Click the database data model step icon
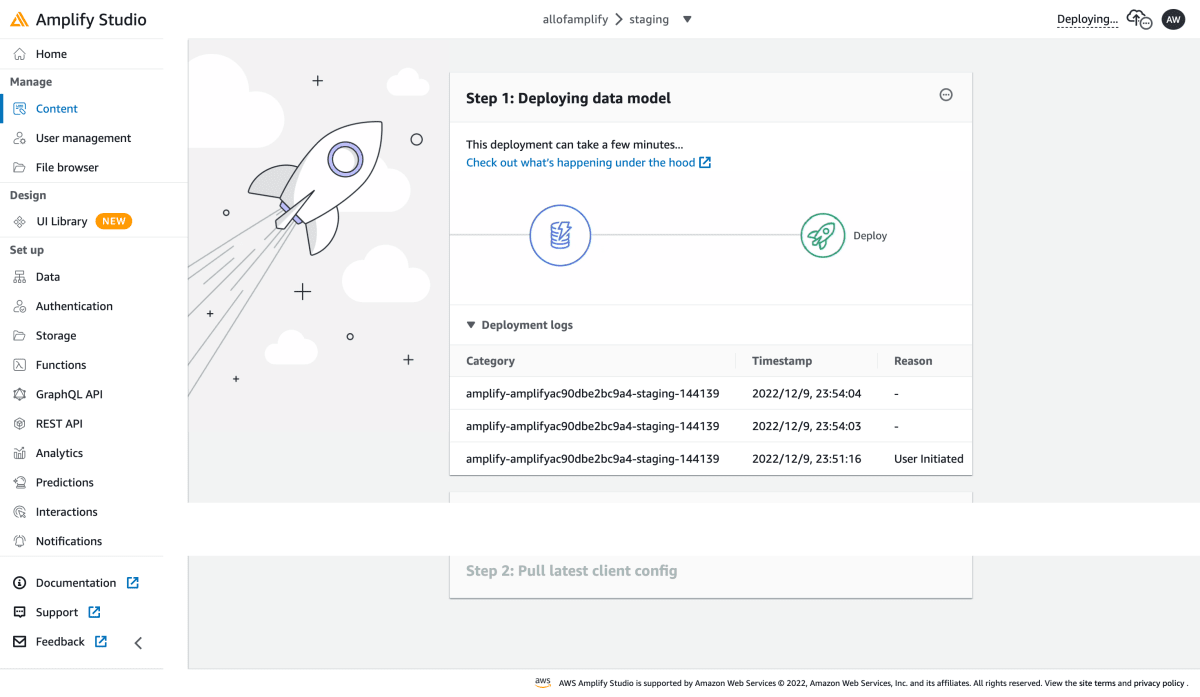 coord(560,236)
